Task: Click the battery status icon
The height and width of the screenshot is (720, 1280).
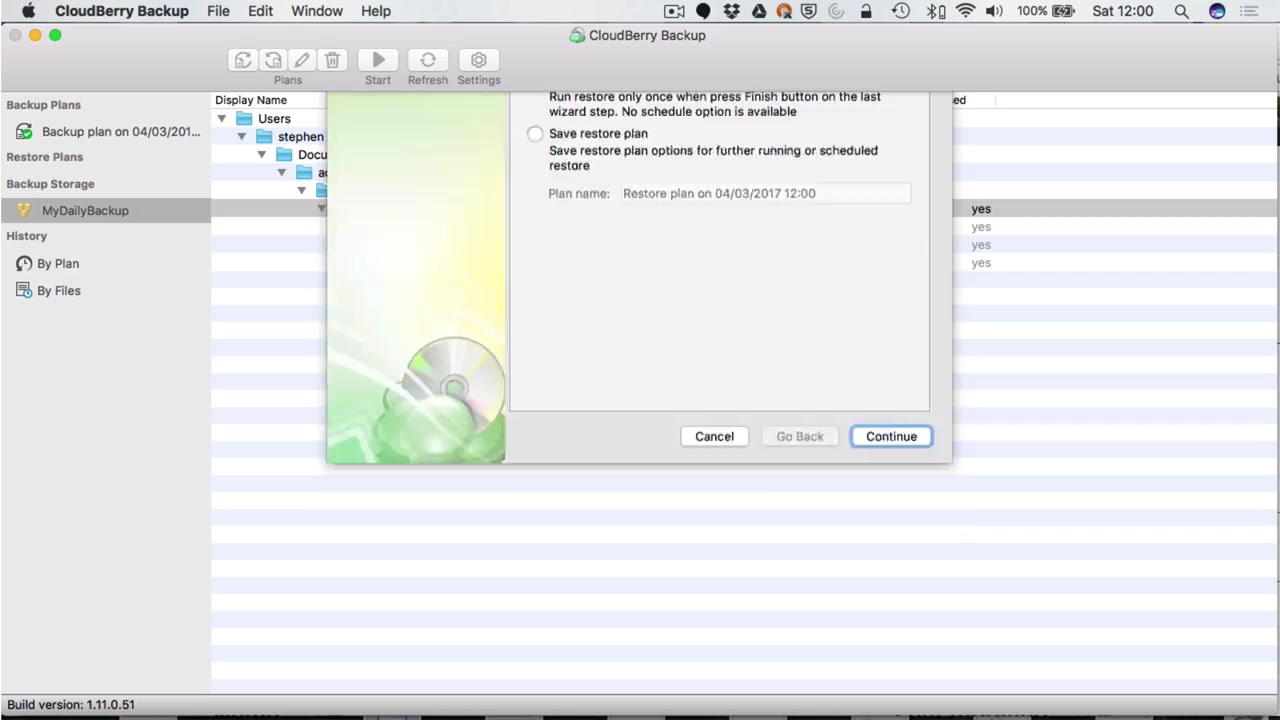Action: (x=1064, y=11)
